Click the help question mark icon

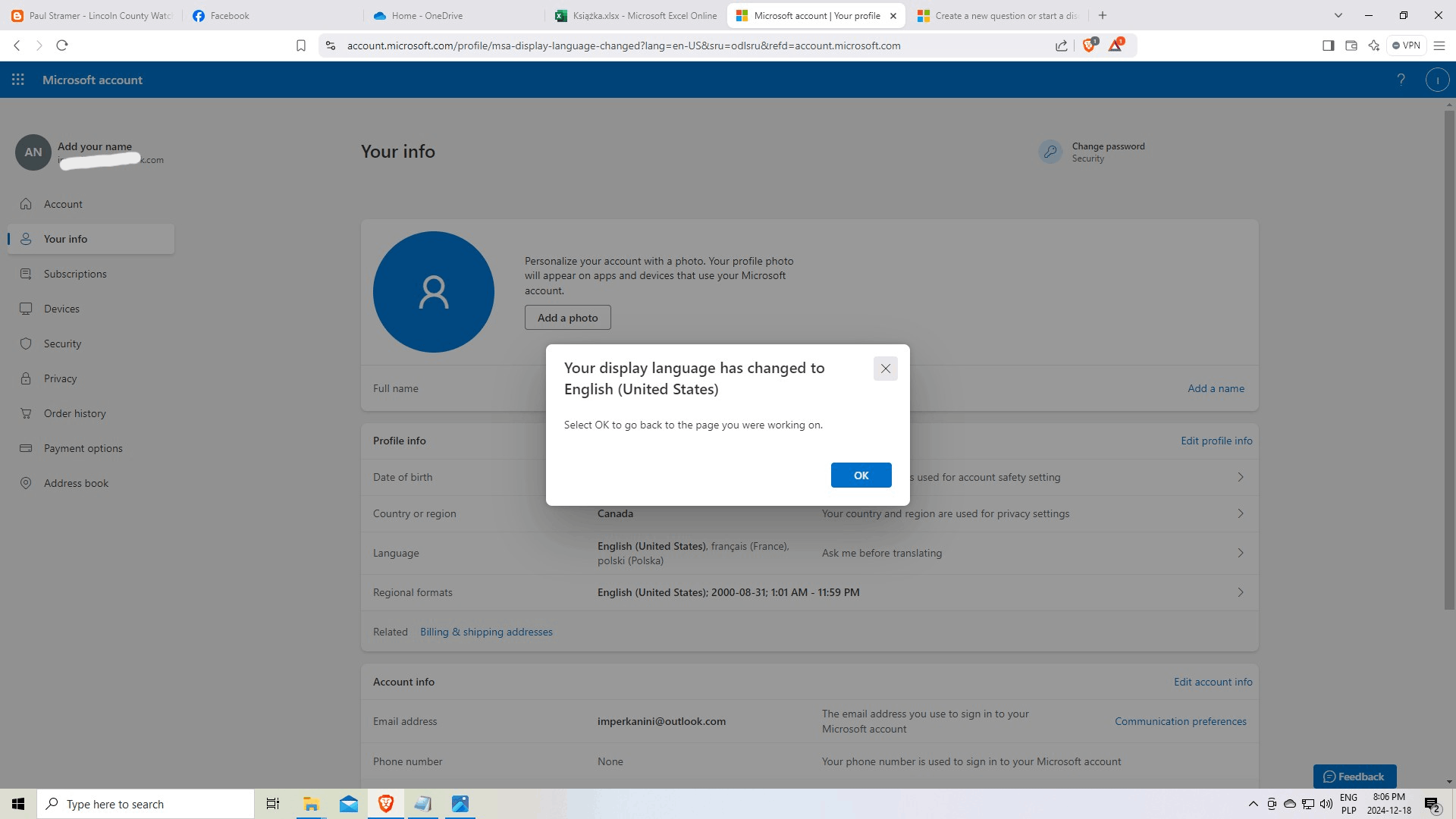click(1401, 80)
